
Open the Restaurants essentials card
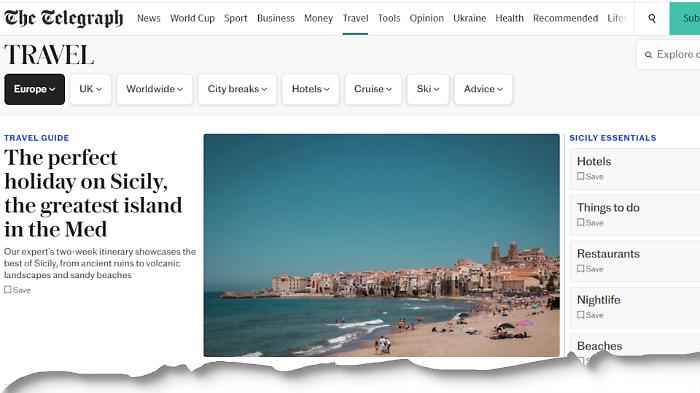click(x=635, y=261)
